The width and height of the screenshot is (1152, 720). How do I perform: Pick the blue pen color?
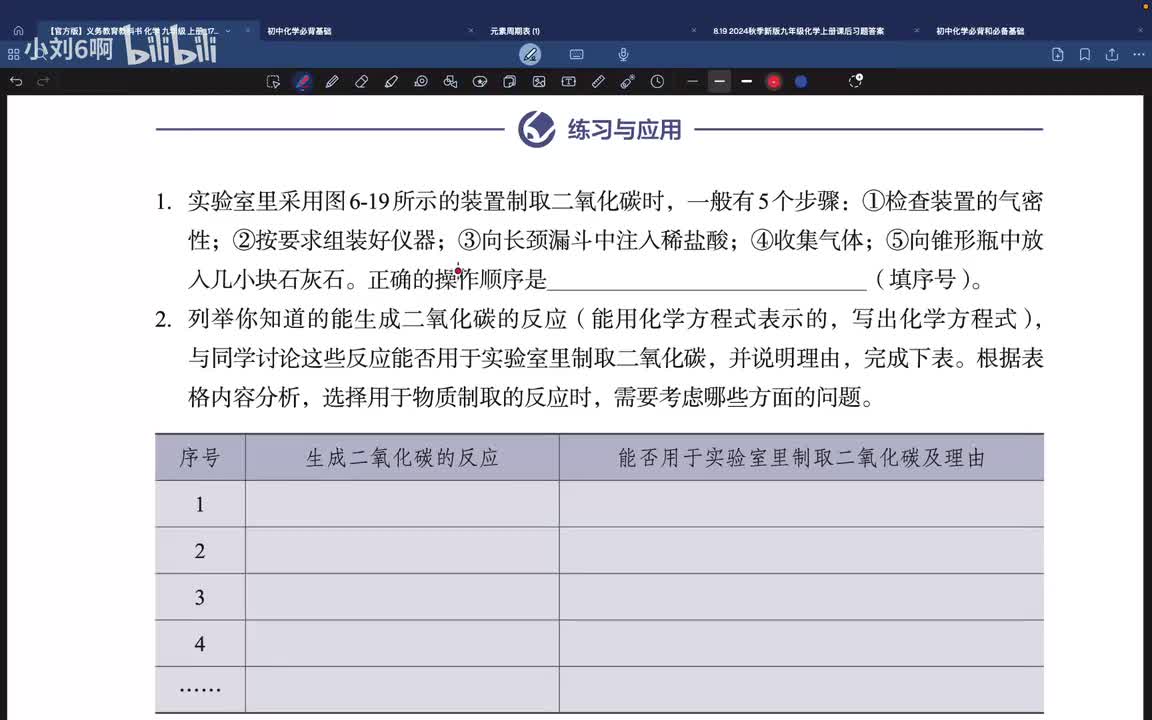(802, 82)
